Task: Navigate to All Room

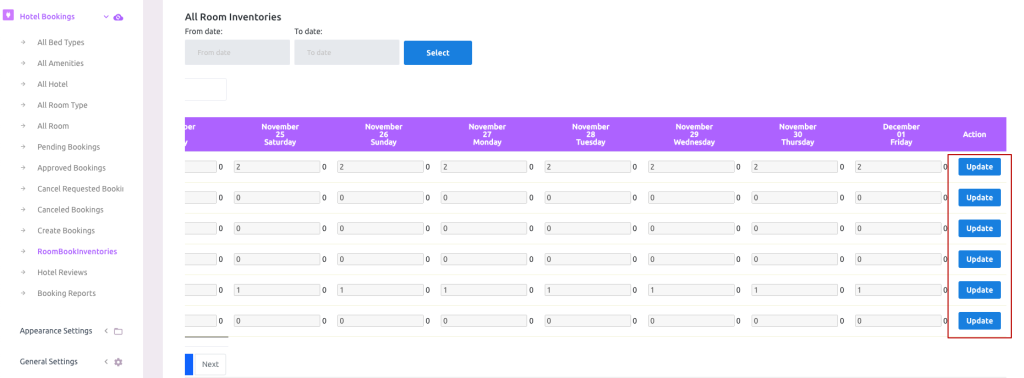Action: coord(53,126)
